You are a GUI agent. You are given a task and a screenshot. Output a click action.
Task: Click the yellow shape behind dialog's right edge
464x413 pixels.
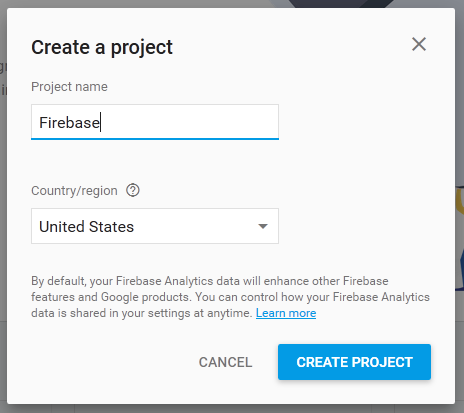coord(460,200)
